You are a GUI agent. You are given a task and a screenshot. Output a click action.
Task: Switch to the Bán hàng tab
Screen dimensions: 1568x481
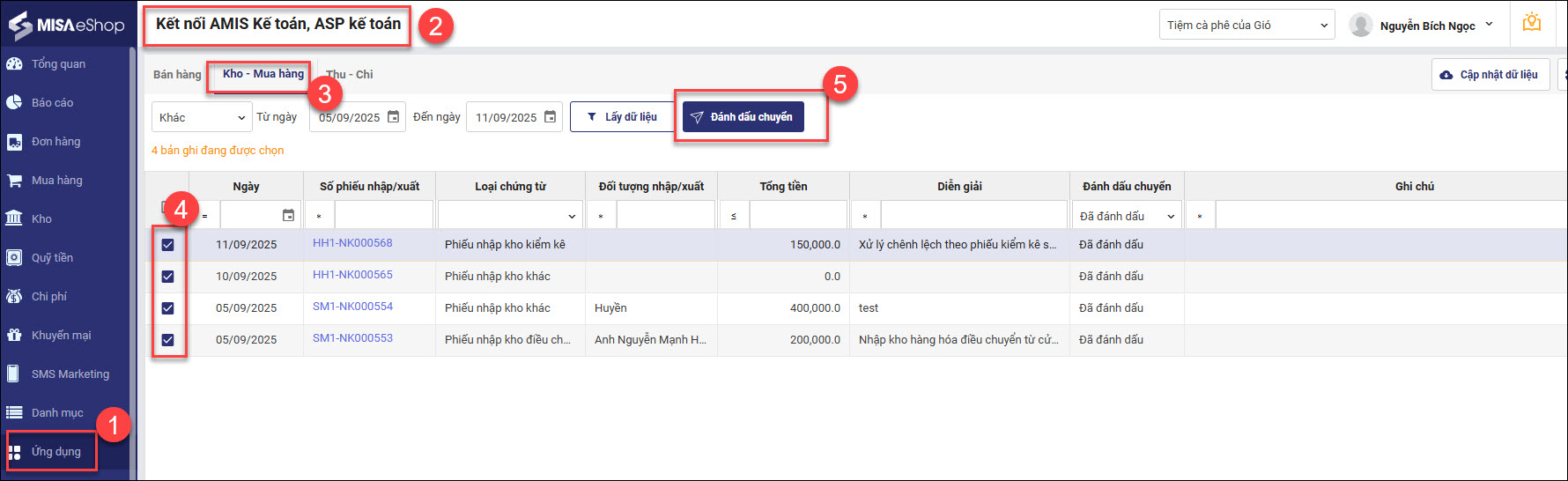click(x=177, y=75)
